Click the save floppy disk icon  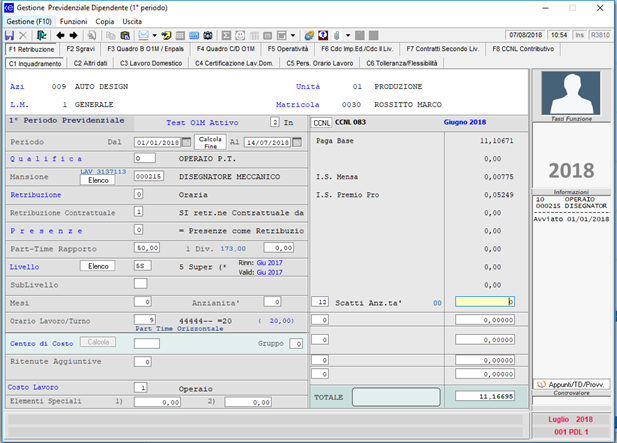click(9, 35)
